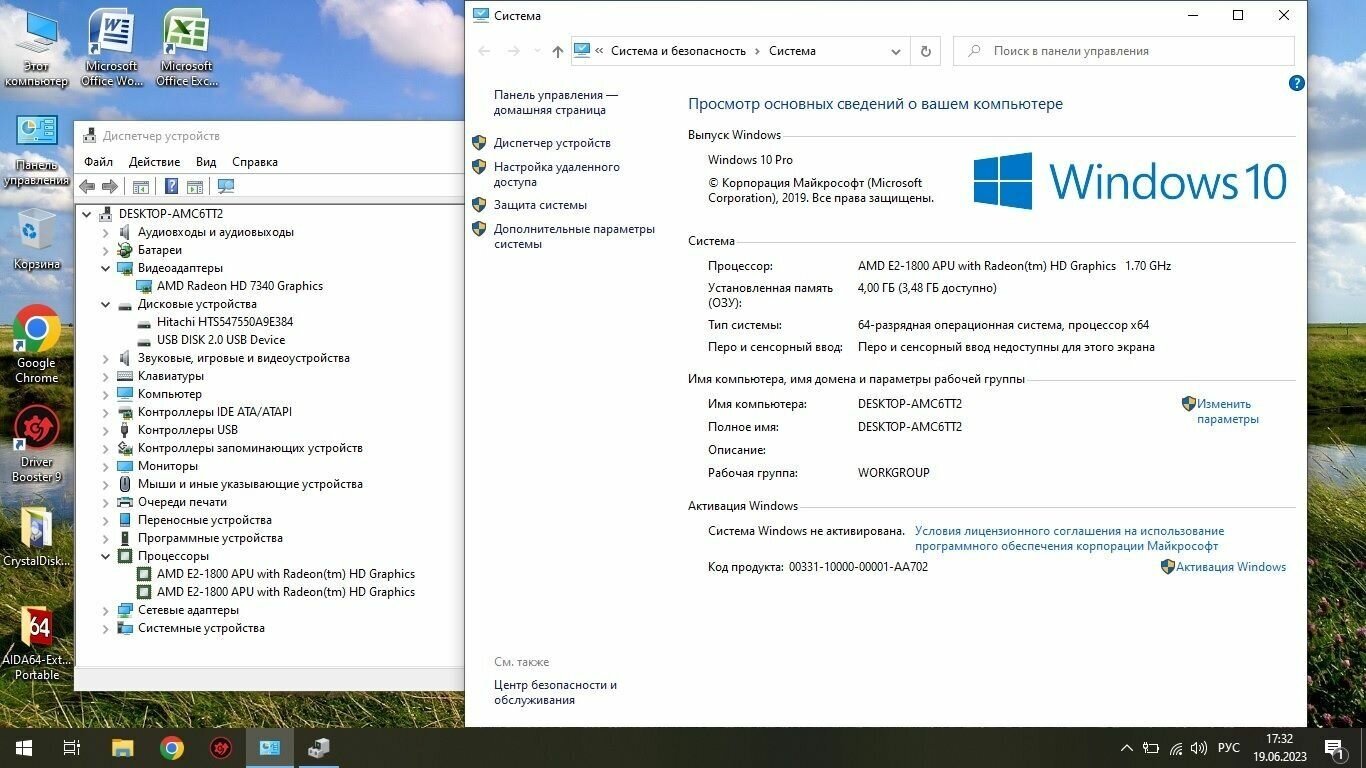Open the Файл menu in Device Manager
Viewport: 1366px width, 768px height.
[98, 161]
